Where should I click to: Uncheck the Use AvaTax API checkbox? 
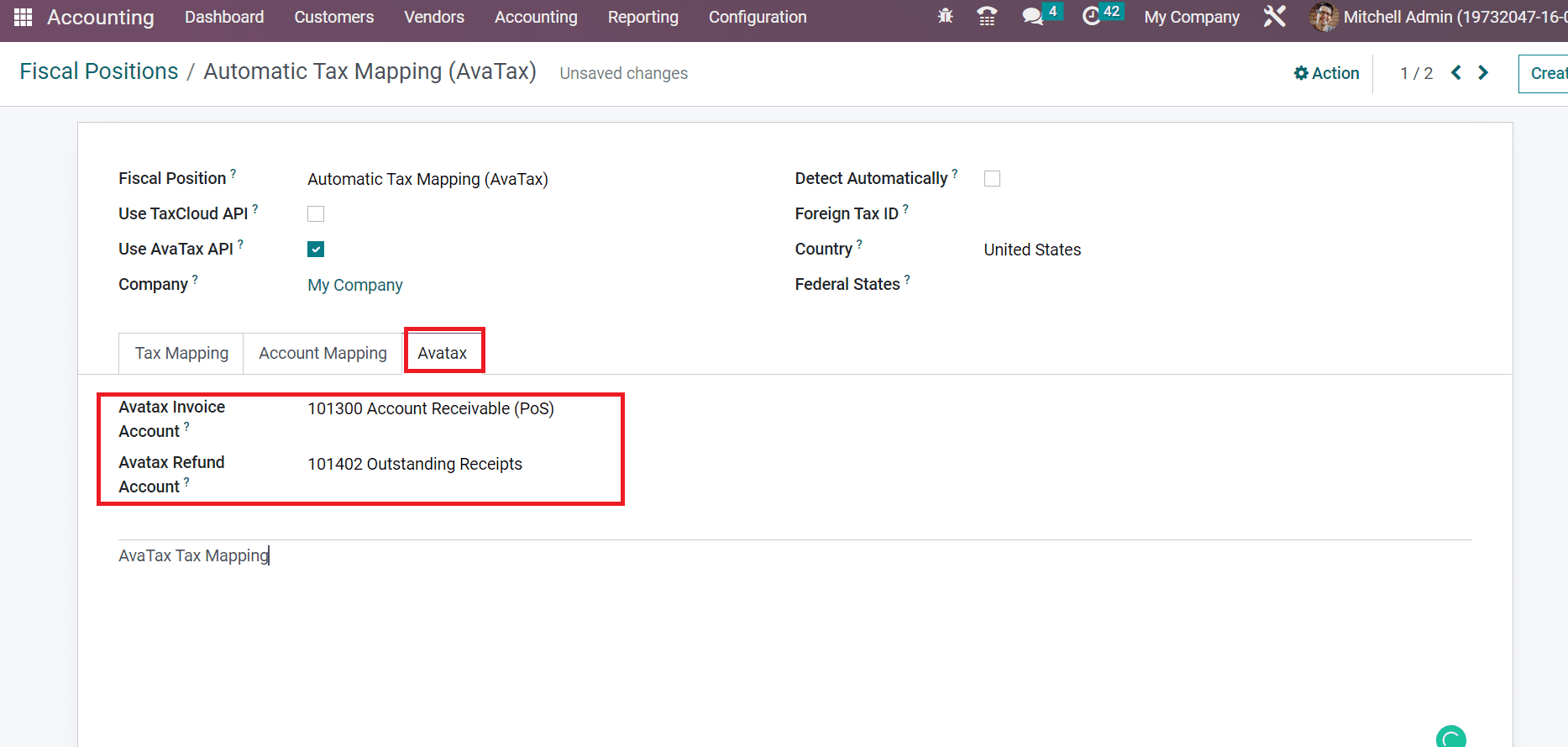coord(316,249)
